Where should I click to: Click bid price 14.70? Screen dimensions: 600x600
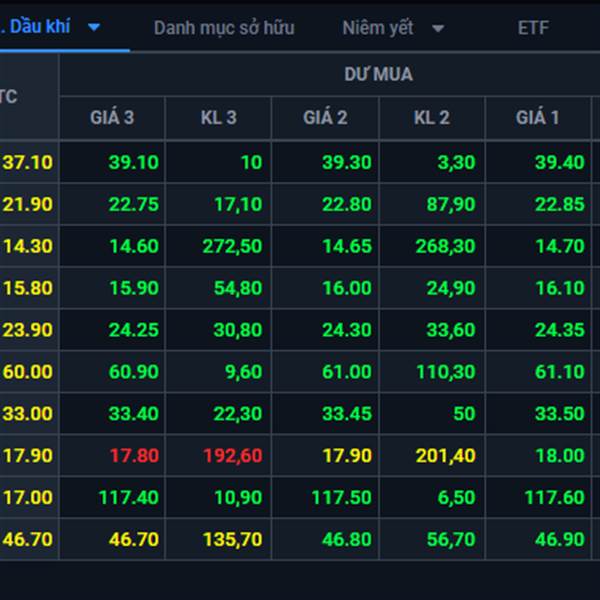[560, 246]
